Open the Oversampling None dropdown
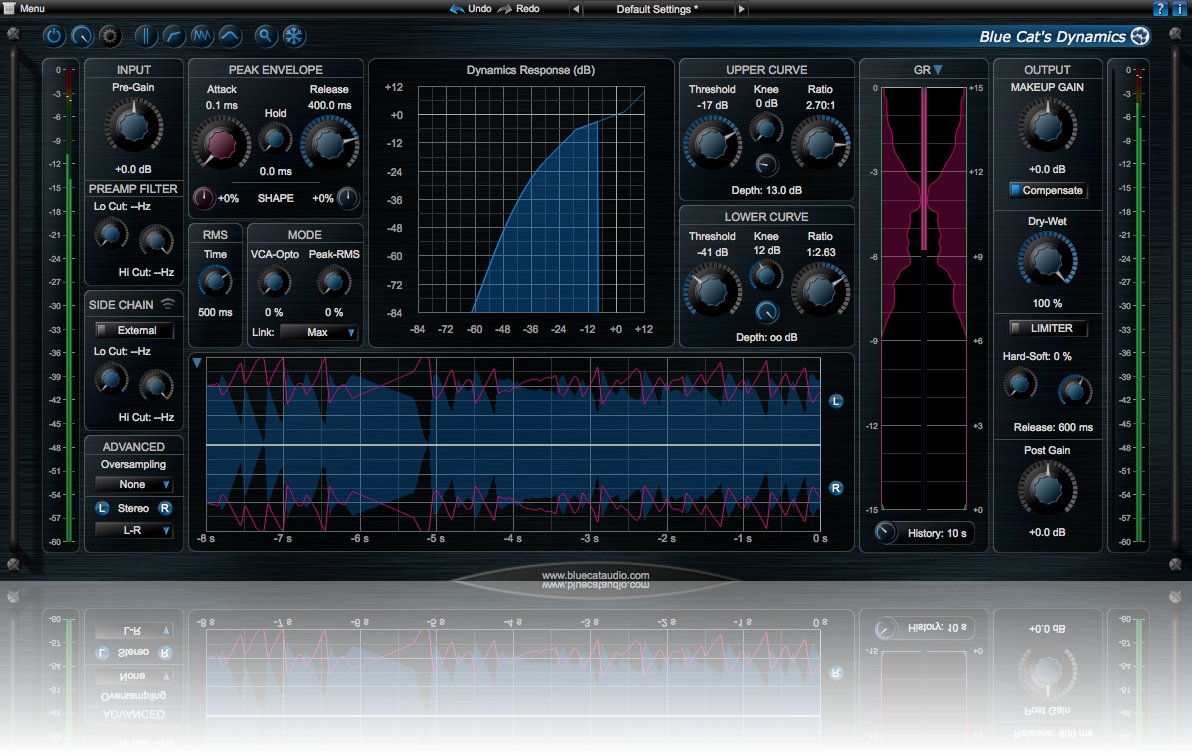 click(x=134, y=484)
